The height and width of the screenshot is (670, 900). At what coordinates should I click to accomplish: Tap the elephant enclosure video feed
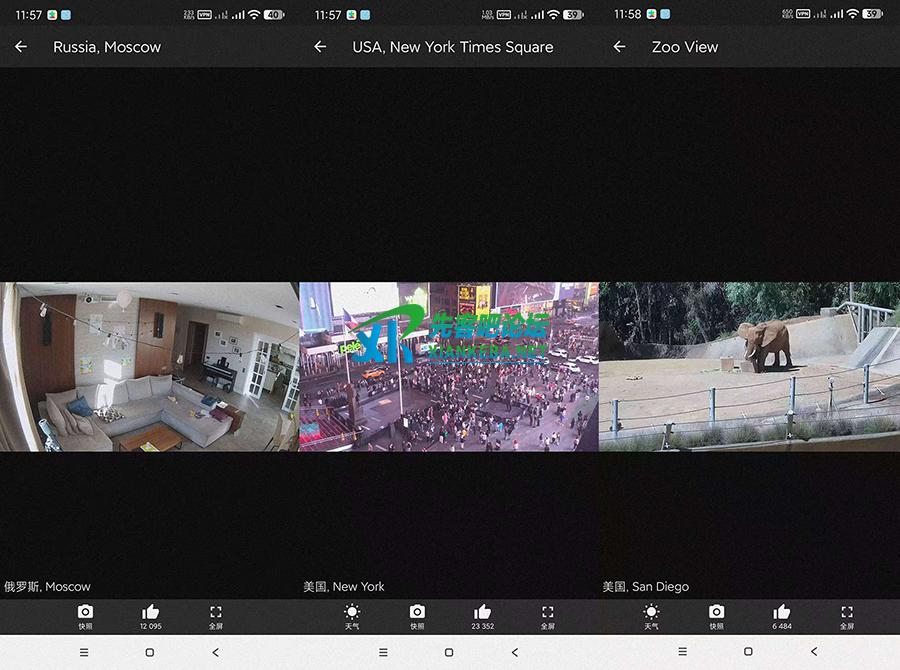tap(749, 367)
